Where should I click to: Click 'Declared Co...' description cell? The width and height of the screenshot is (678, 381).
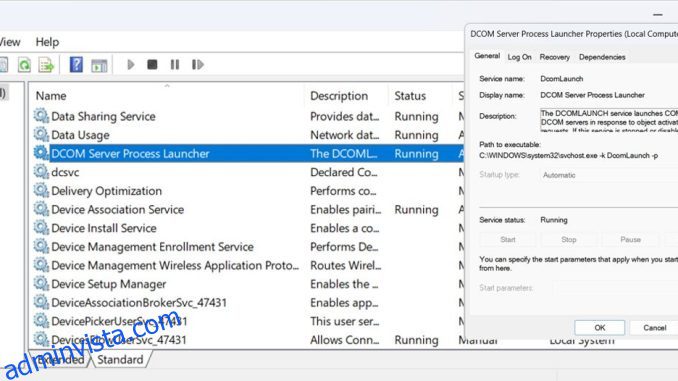point(344,172)
